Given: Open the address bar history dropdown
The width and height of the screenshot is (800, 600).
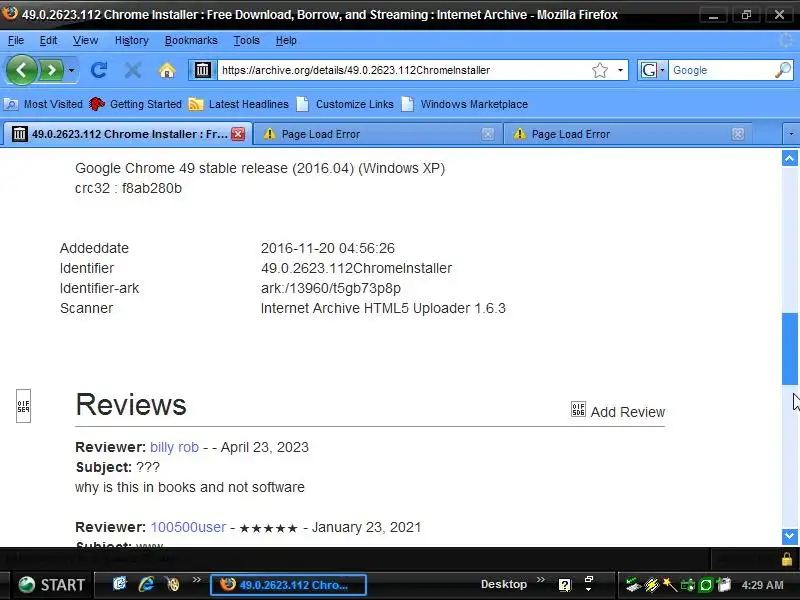Looking at the screenshot, I should [x=620, y=70].
